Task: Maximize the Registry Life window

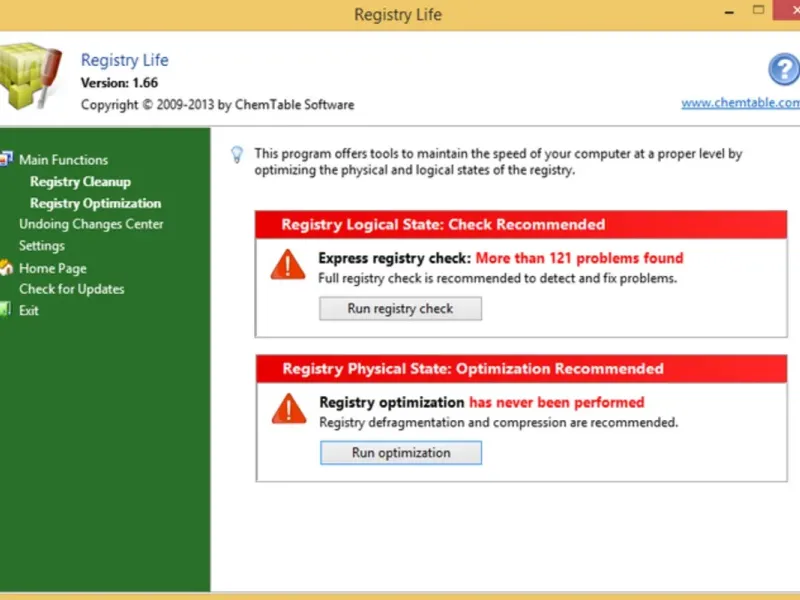Action: (759, 10)
